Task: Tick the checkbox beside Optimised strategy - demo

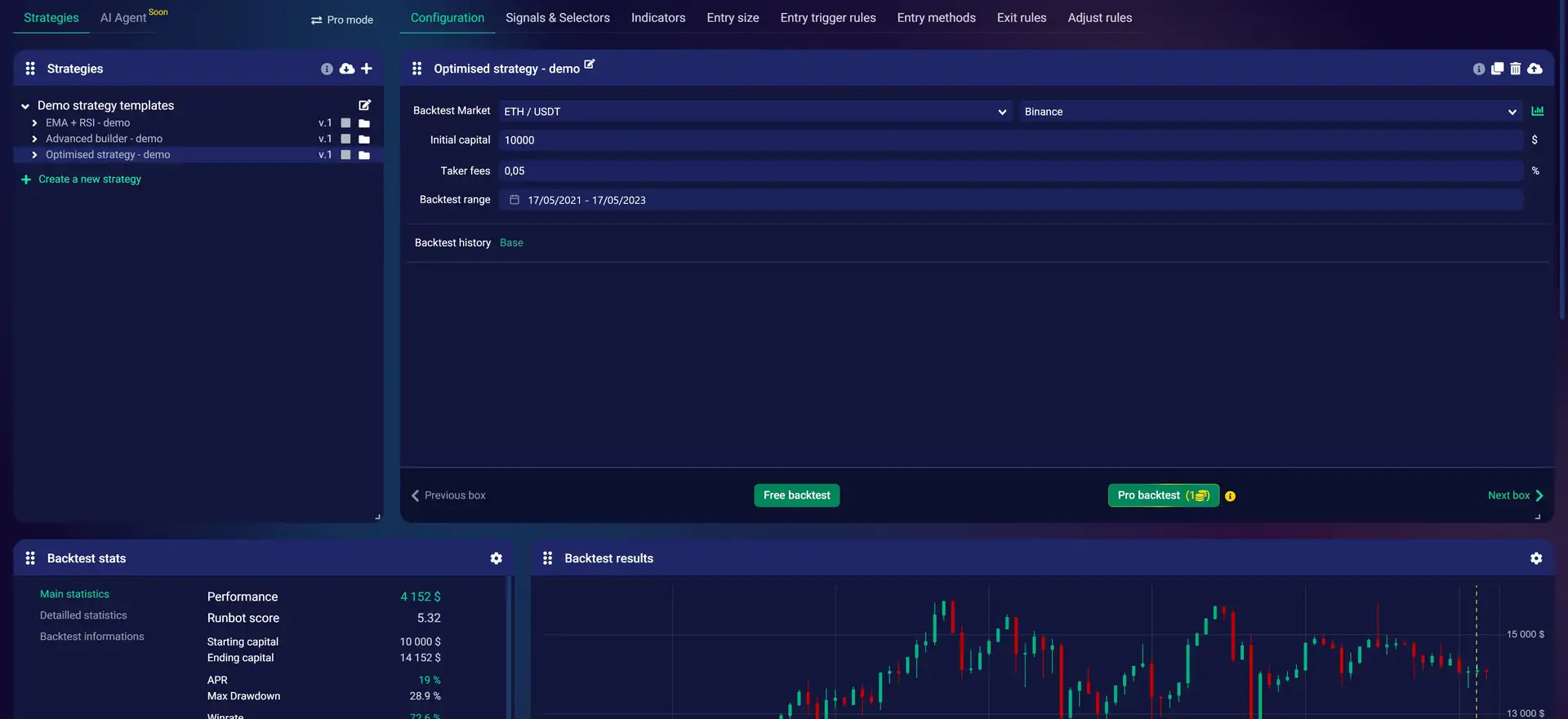Action: (x=345, y=155)
